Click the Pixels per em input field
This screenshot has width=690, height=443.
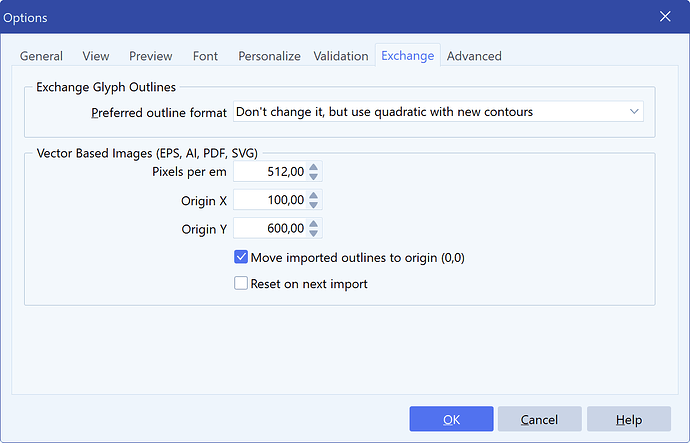point(270,172)
